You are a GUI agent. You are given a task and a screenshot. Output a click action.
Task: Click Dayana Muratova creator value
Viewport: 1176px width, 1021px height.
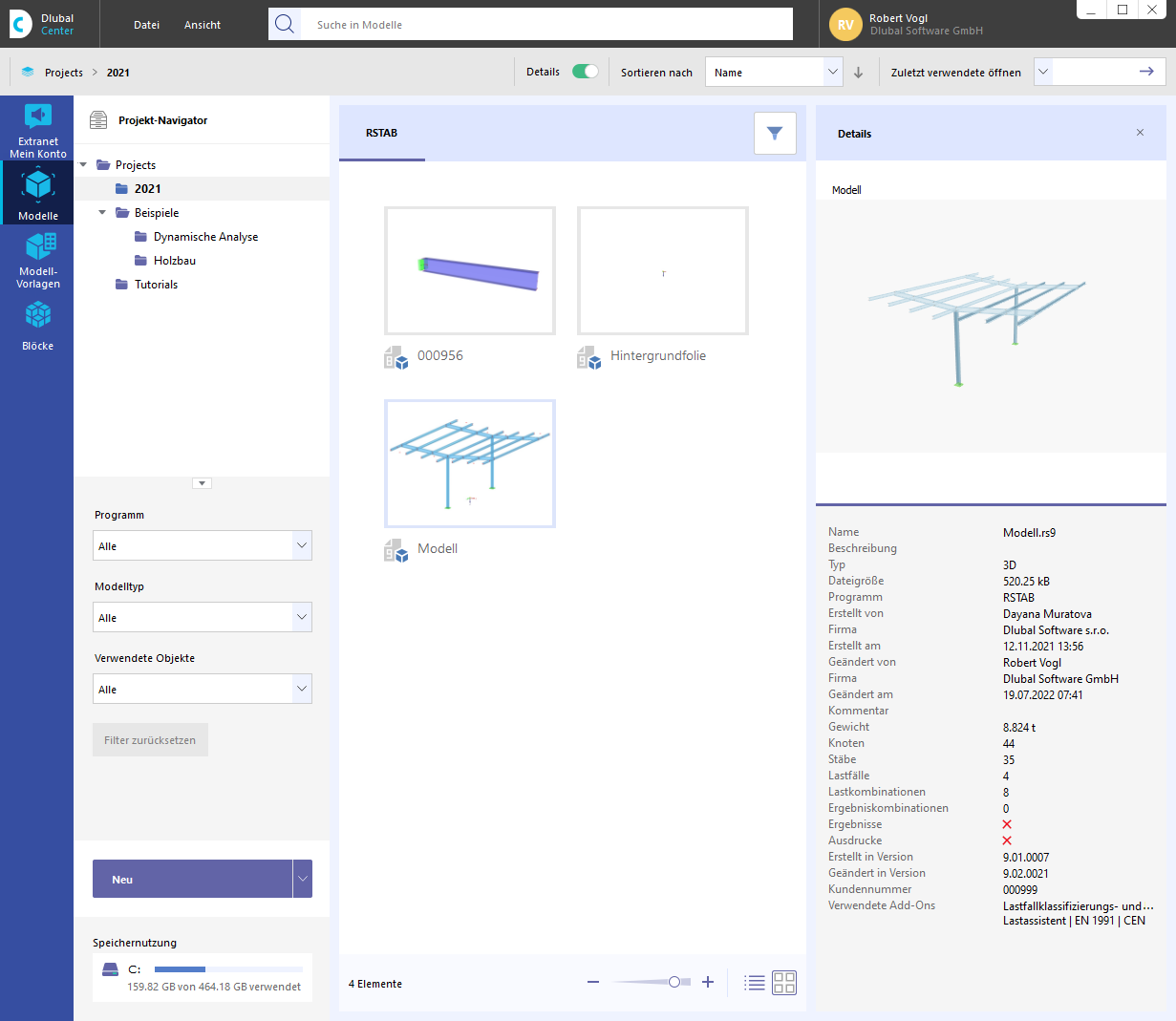click(x=1047, y=614)
